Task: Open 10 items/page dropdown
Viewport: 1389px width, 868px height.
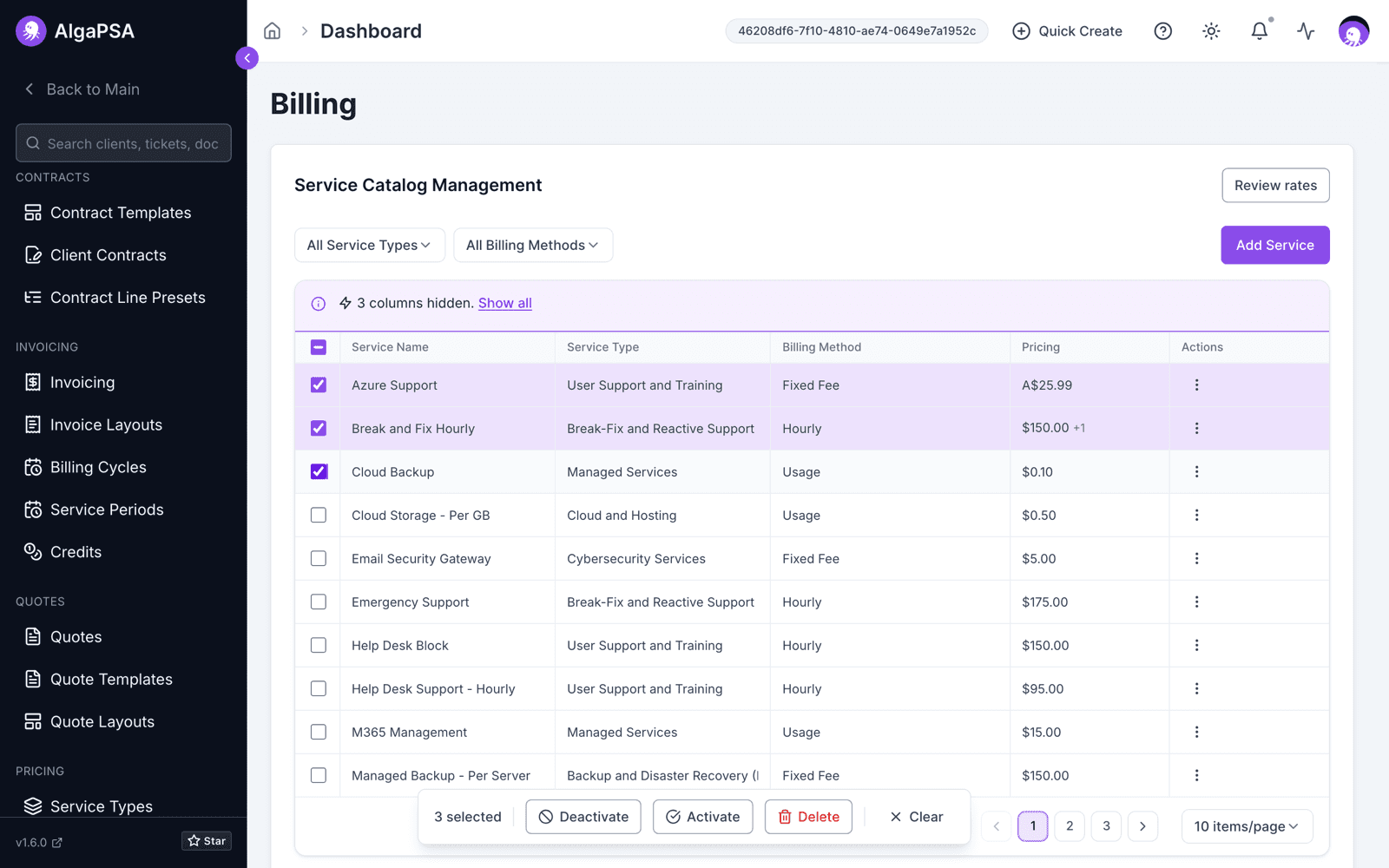Action: (1247, 826)
